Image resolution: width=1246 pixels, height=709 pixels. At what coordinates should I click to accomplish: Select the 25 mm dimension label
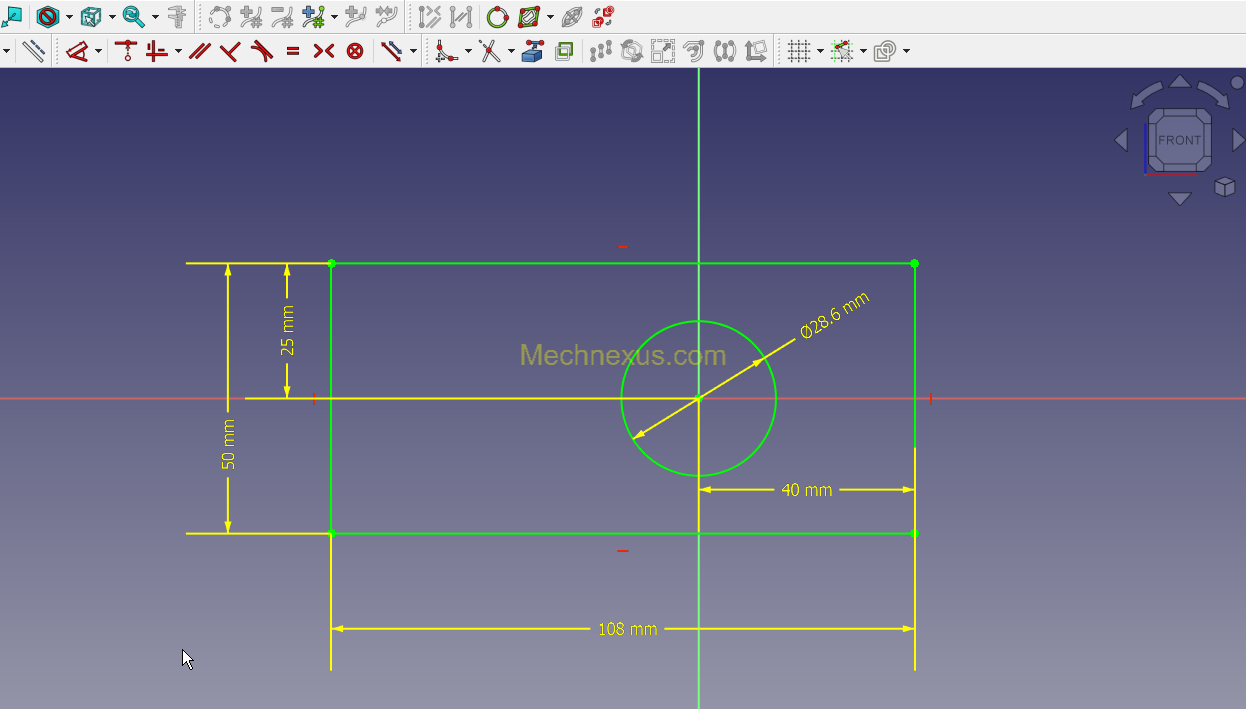(x=287, y=330)
